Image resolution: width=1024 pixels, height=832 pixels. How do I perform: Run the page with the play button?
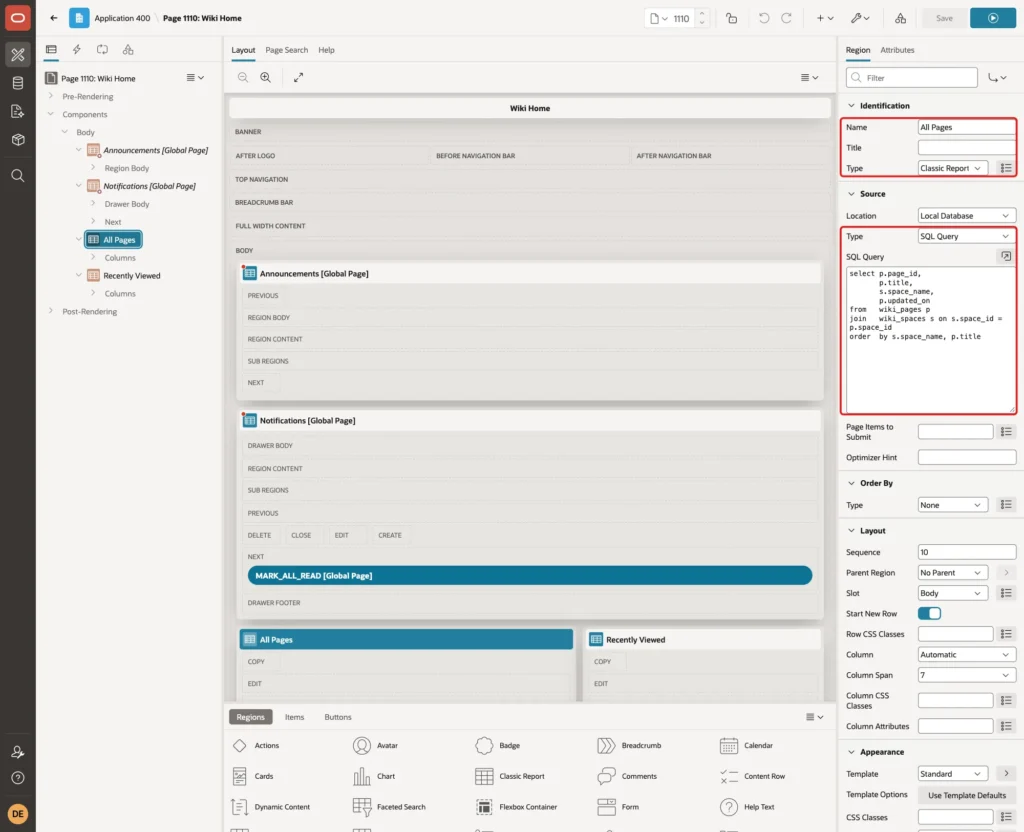click(993, 18)
